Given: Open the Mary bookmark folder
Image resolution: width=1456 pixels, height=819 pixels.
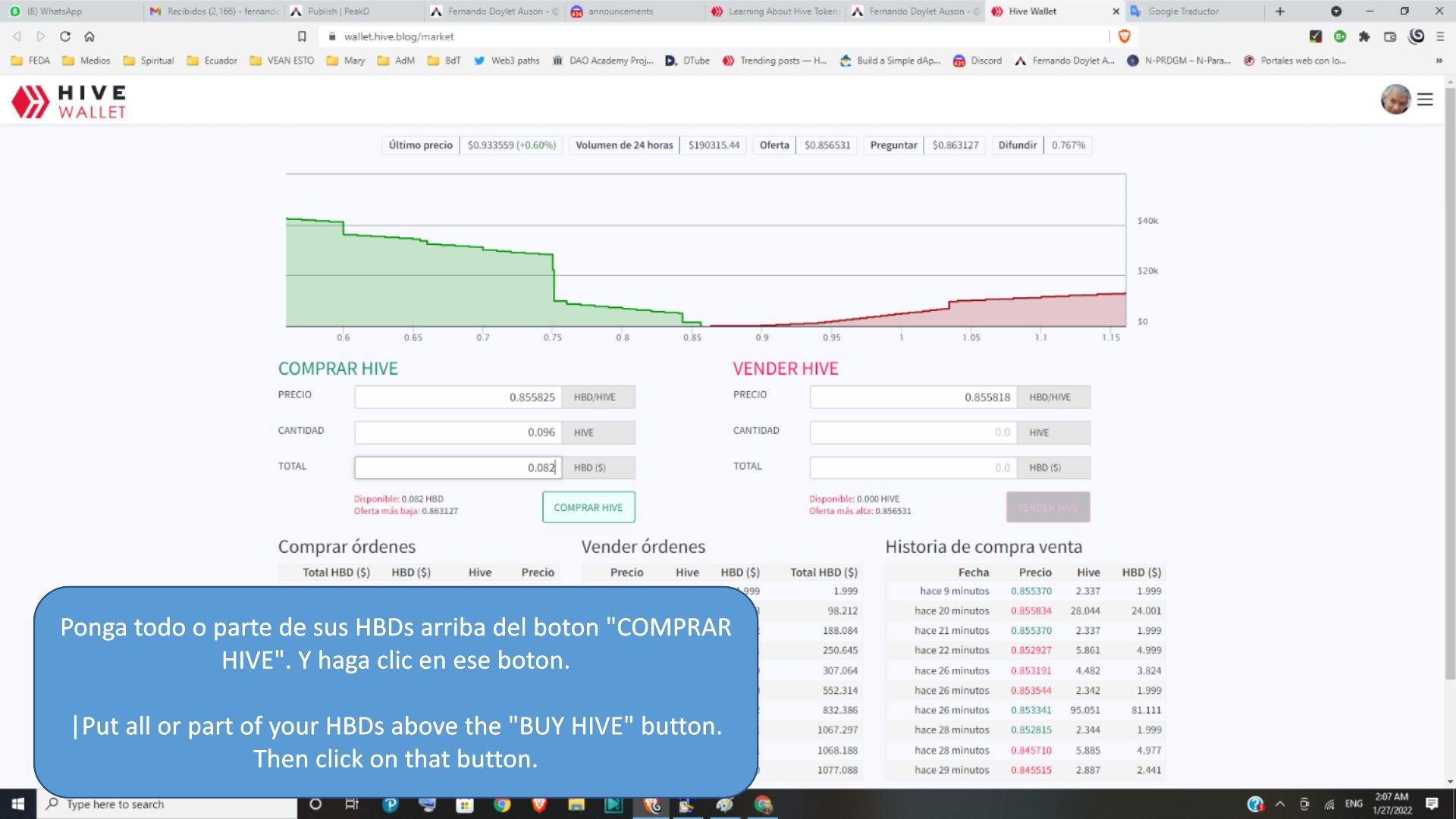Looking at the screenshot, I should 346,61.
